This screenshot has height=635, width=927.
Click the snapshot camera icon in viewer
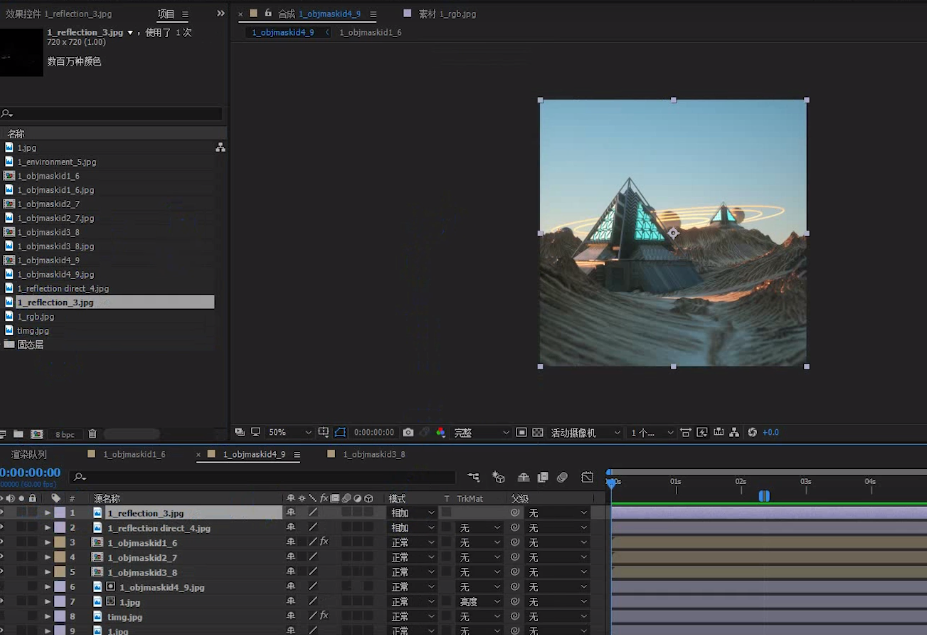(408, 433)
